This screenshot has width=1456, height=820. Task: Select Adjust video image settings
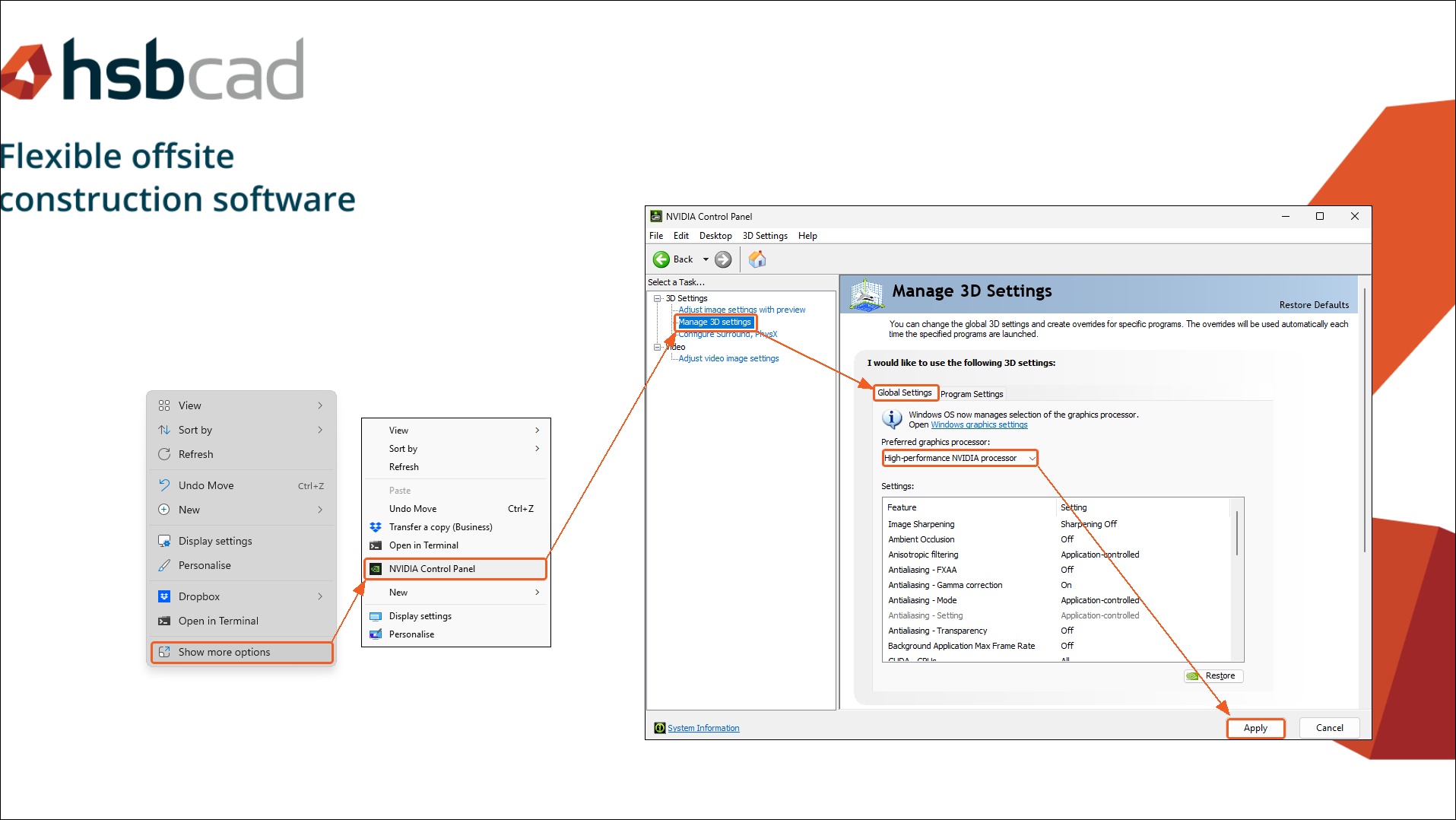tap(728, 358)
